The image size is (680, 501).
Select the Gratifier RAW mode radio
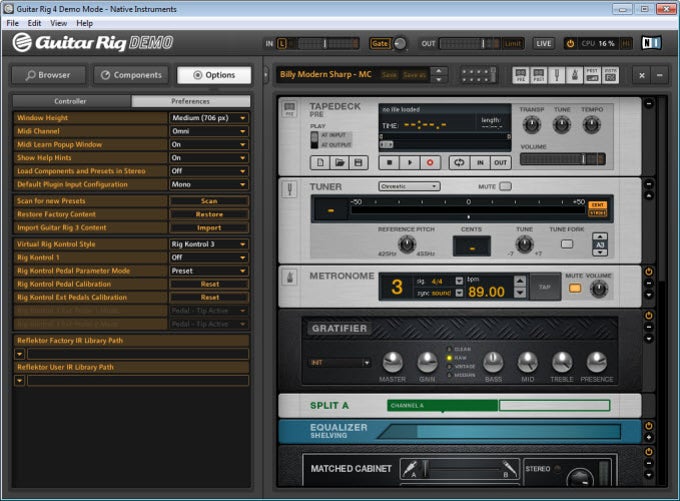point(449,358)
